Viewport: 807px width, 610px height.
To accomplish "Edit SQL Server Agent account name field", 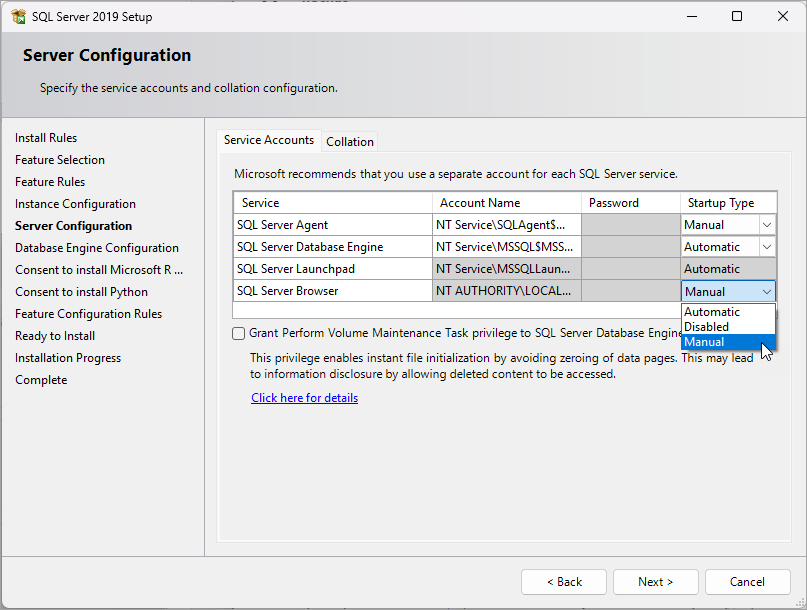I will [507, 225].
